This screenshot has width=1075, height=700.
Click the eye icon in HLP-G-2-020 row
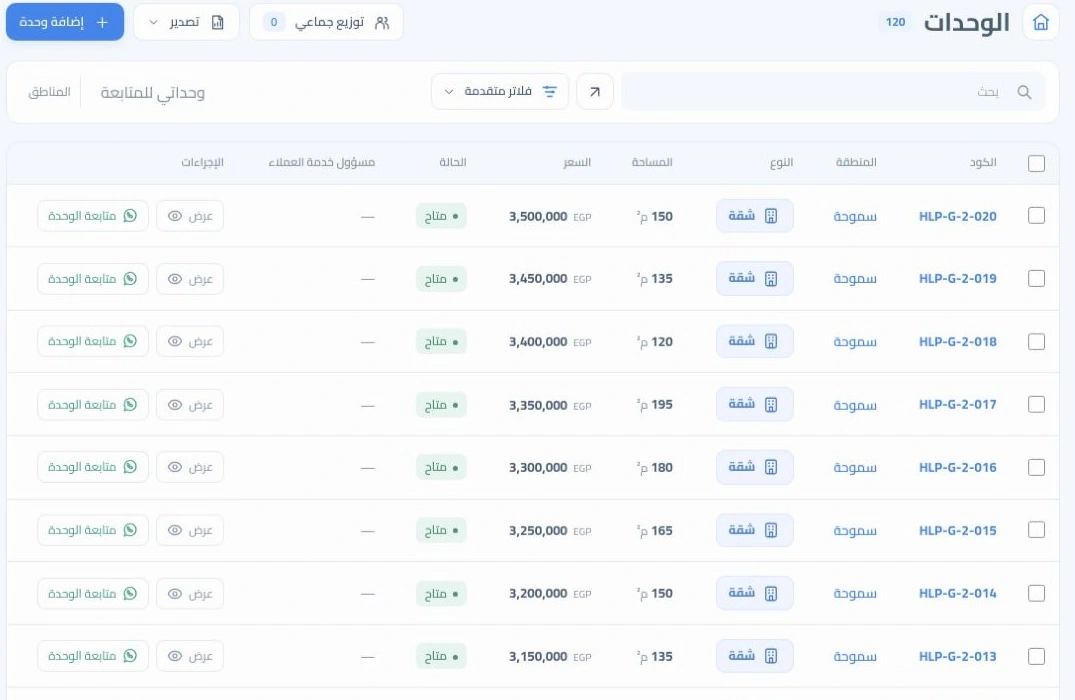click(x=175, y=216)
